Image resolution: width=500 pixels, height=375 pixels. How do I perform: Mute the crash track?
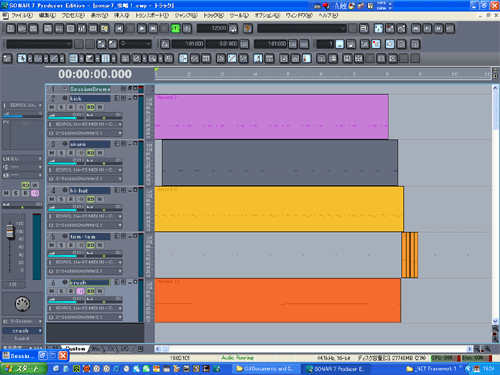[x=52, y=291]
